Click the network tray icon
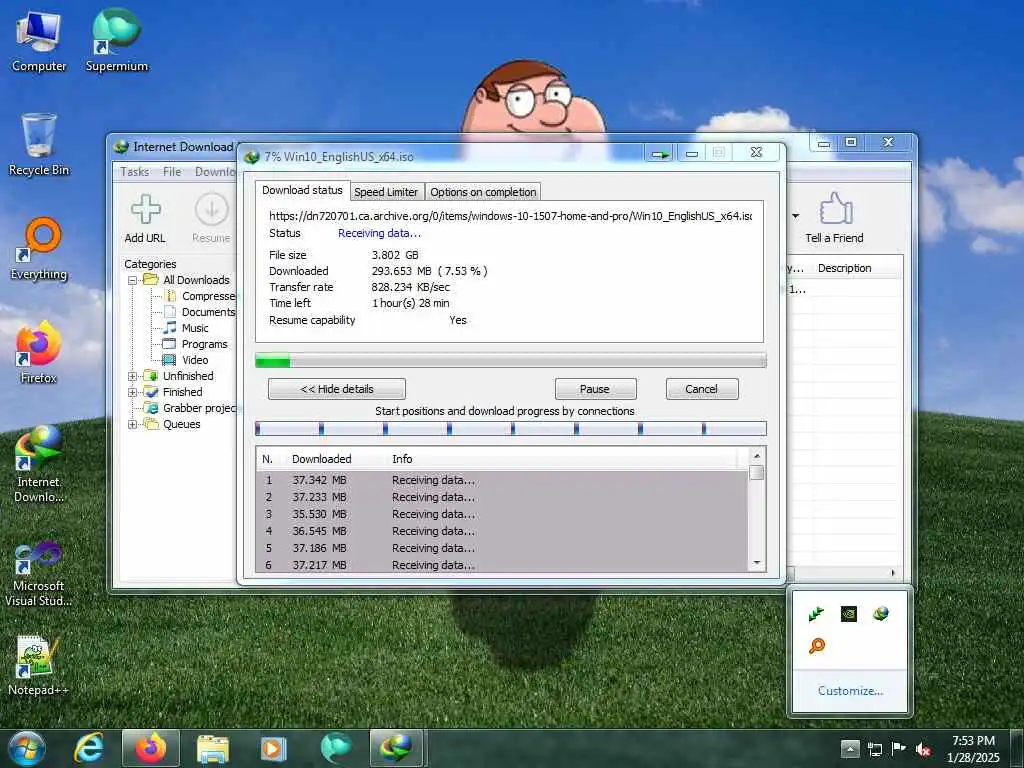The width and height of the screenshot is (1024, 768). coord(874,750)
